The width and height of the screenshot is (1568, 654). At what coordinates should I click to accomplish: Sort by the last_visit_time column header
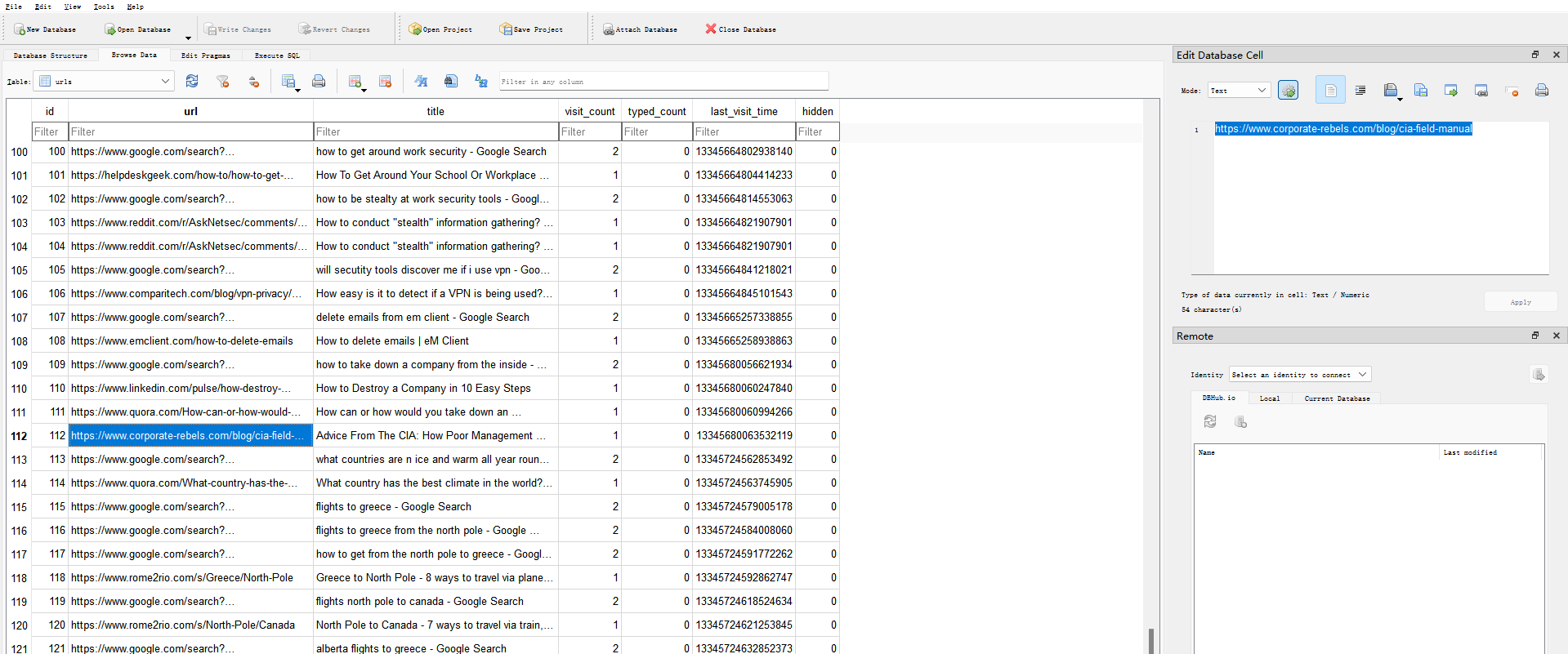(744, 111)
